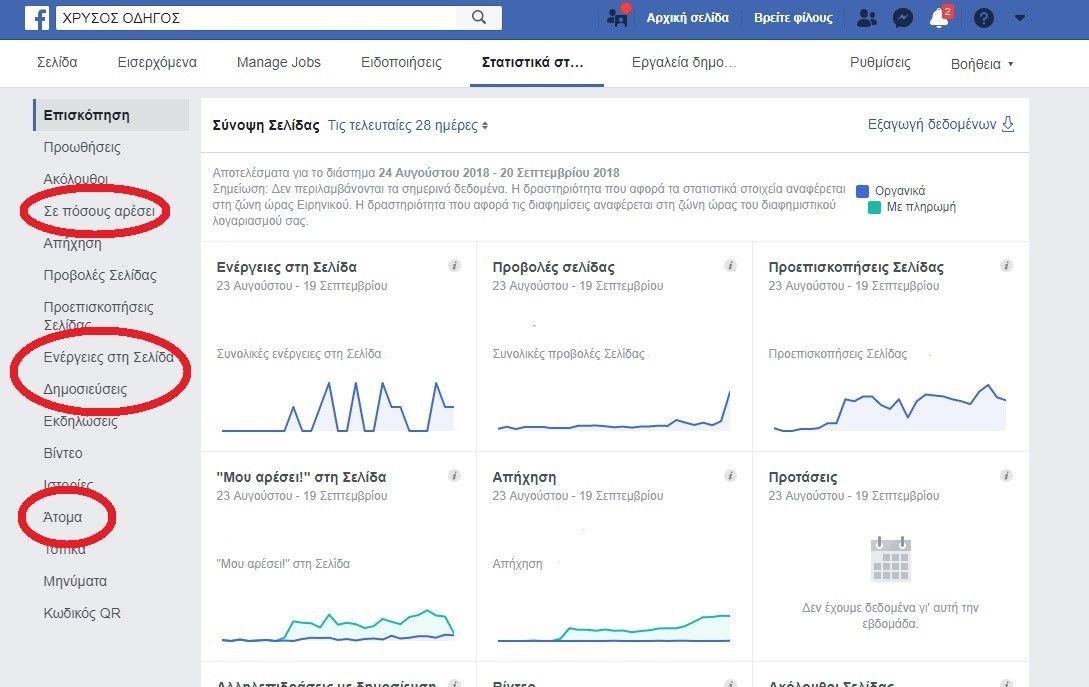Open Βρείτε φίλους link
The height and width of the screenshot is (687, 1089).
[x=793, y=18]
